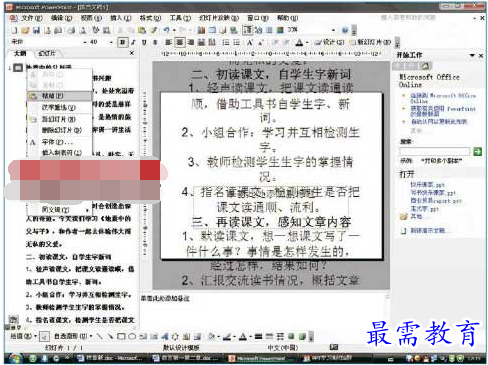Click 新建演示文稿 (new presentation) link
This screenshot has height=365, width=488.
(x=427, y=230)
